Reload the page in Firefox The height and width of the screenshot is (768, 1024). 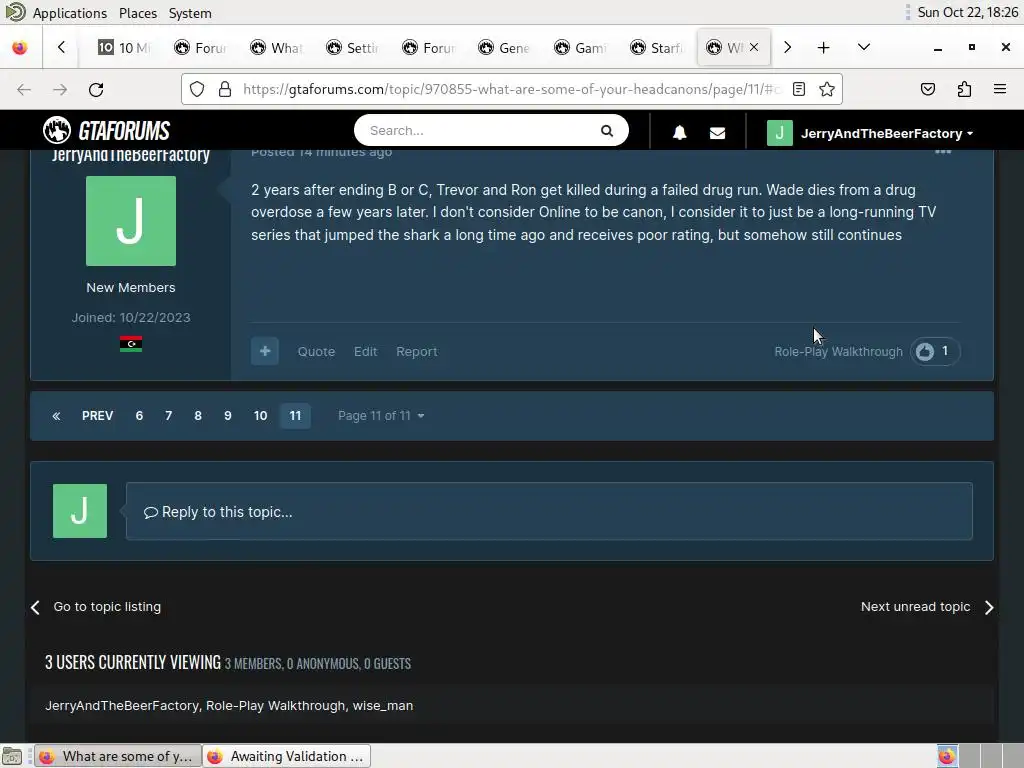(96, 89)
